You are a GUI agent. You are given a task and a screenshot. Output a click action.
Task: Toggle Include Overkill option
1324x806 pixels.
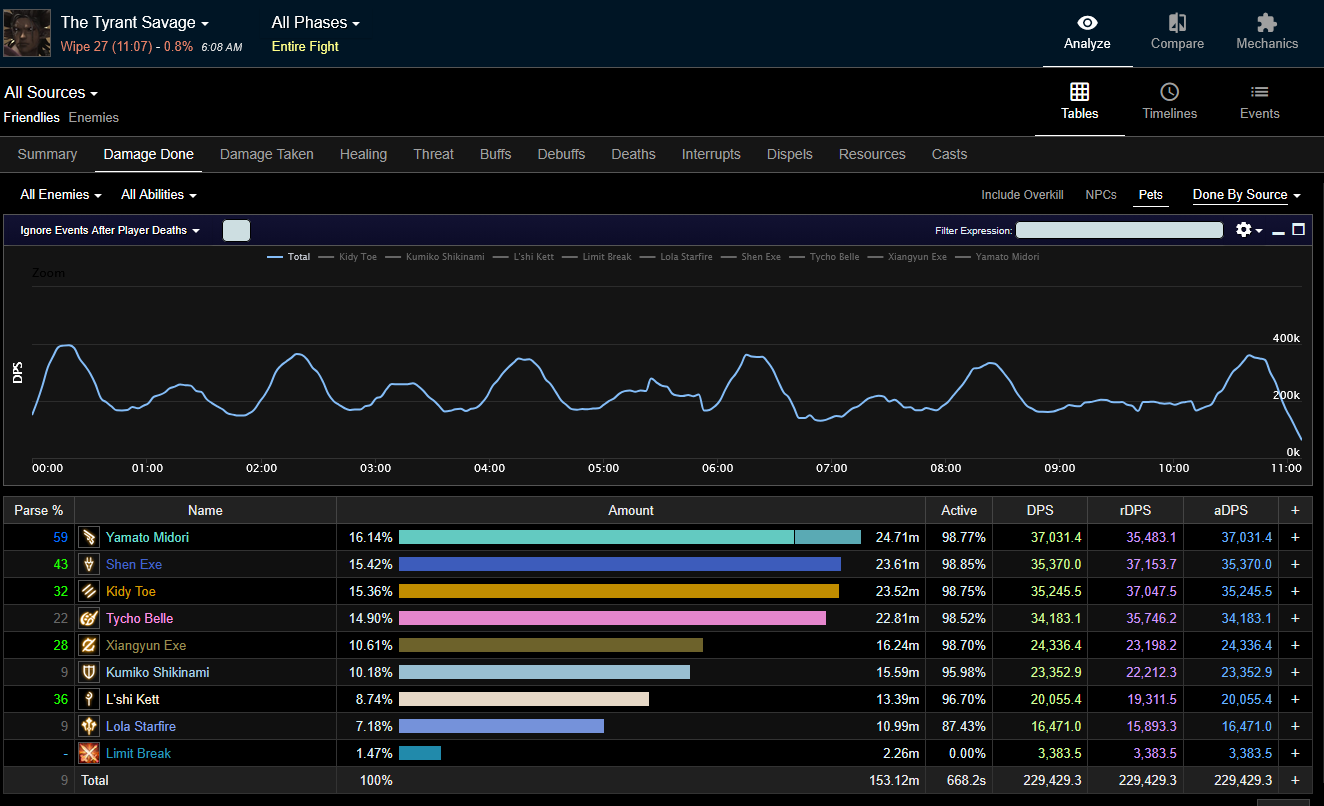1022,195
